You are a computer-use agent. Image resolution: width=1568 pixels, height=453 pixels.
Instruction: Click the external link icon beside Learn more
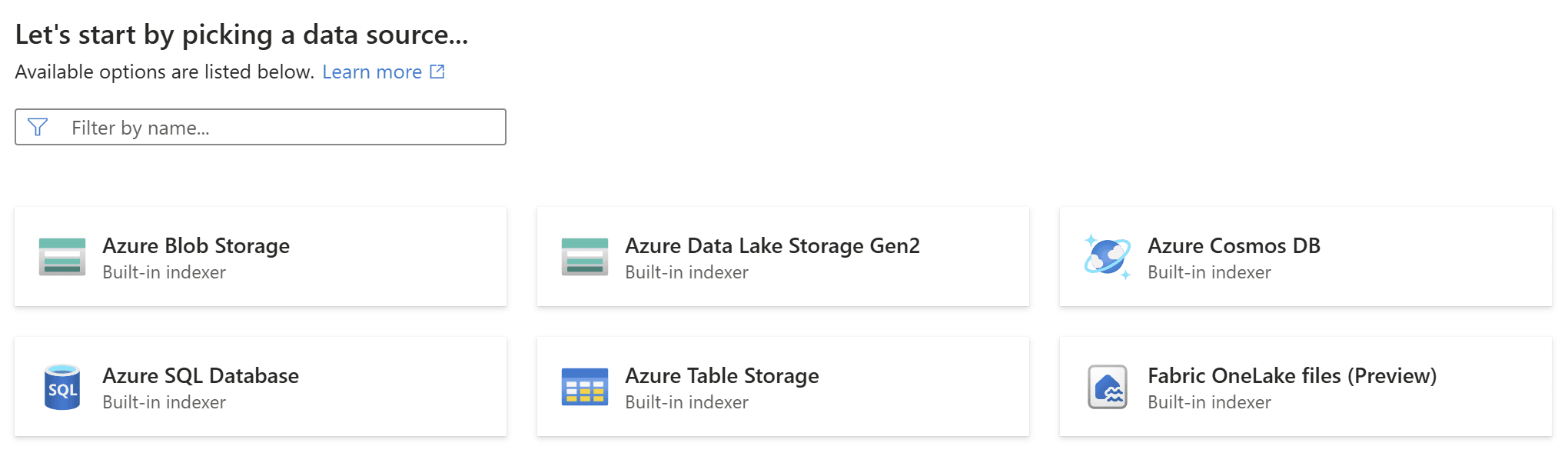point(437,72)
